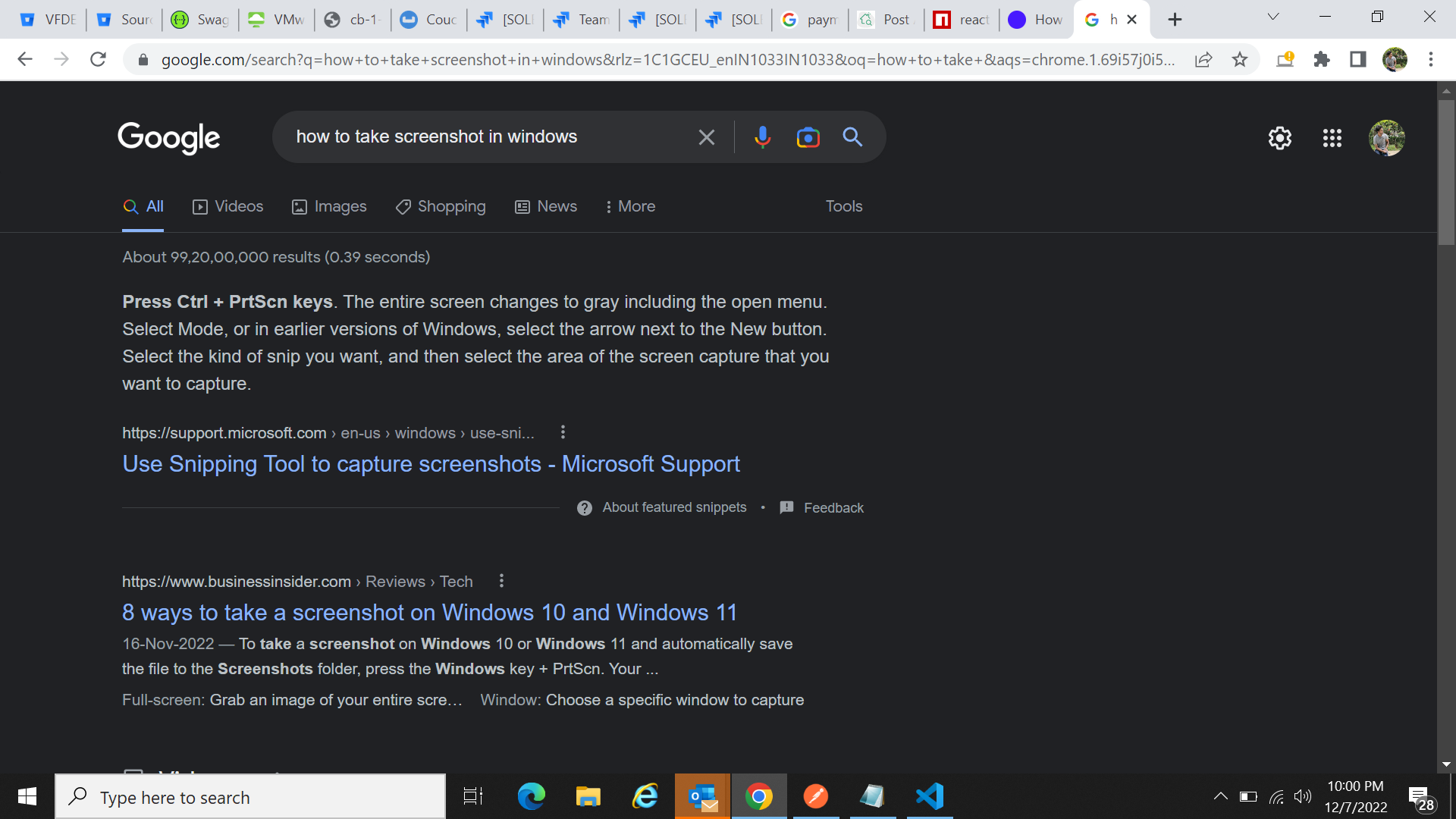Switch to the Images results tab

[329, 206]
